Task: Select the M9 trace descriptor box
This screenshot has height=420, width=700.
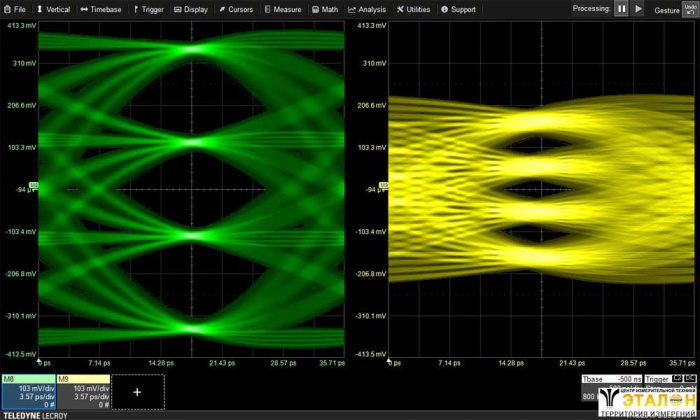Action: point(83,392)
